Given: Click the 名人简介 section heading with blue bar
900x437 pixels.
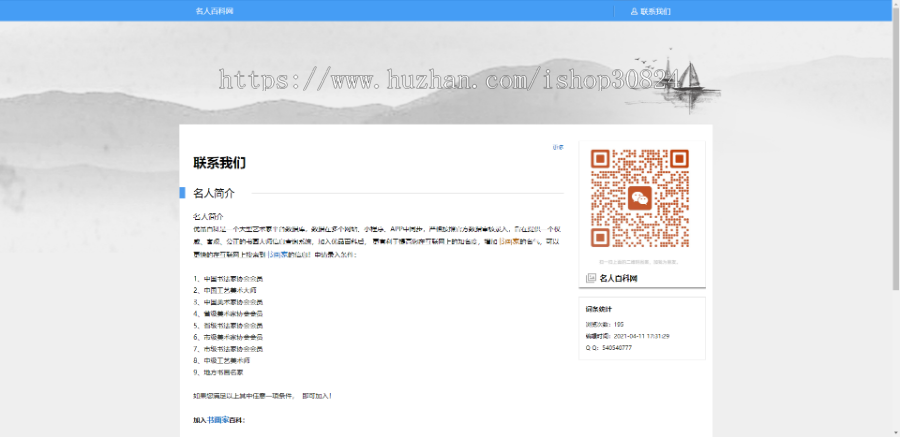Looking at the screenshot, I should (x=214, y=193).
